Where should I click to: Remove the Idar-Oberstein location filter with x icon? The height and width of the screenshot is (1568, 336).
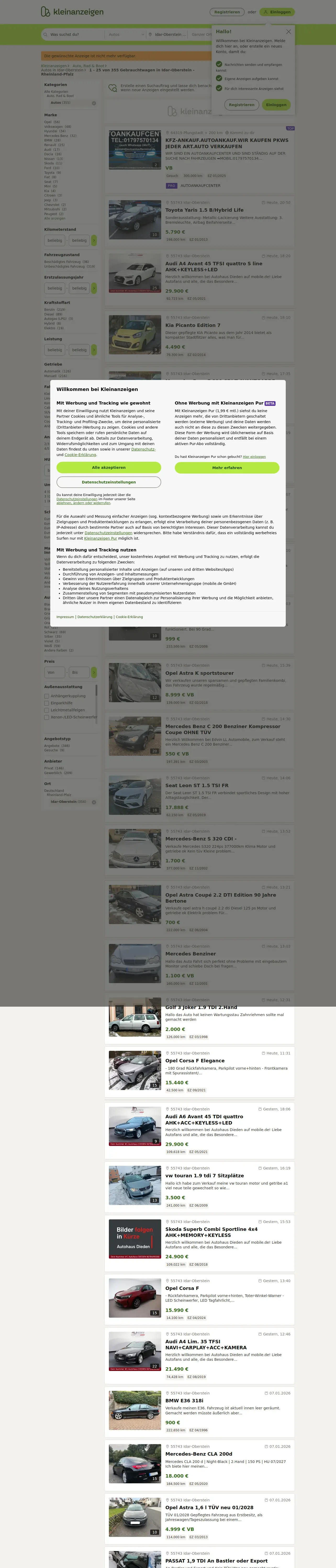(94, 802)
